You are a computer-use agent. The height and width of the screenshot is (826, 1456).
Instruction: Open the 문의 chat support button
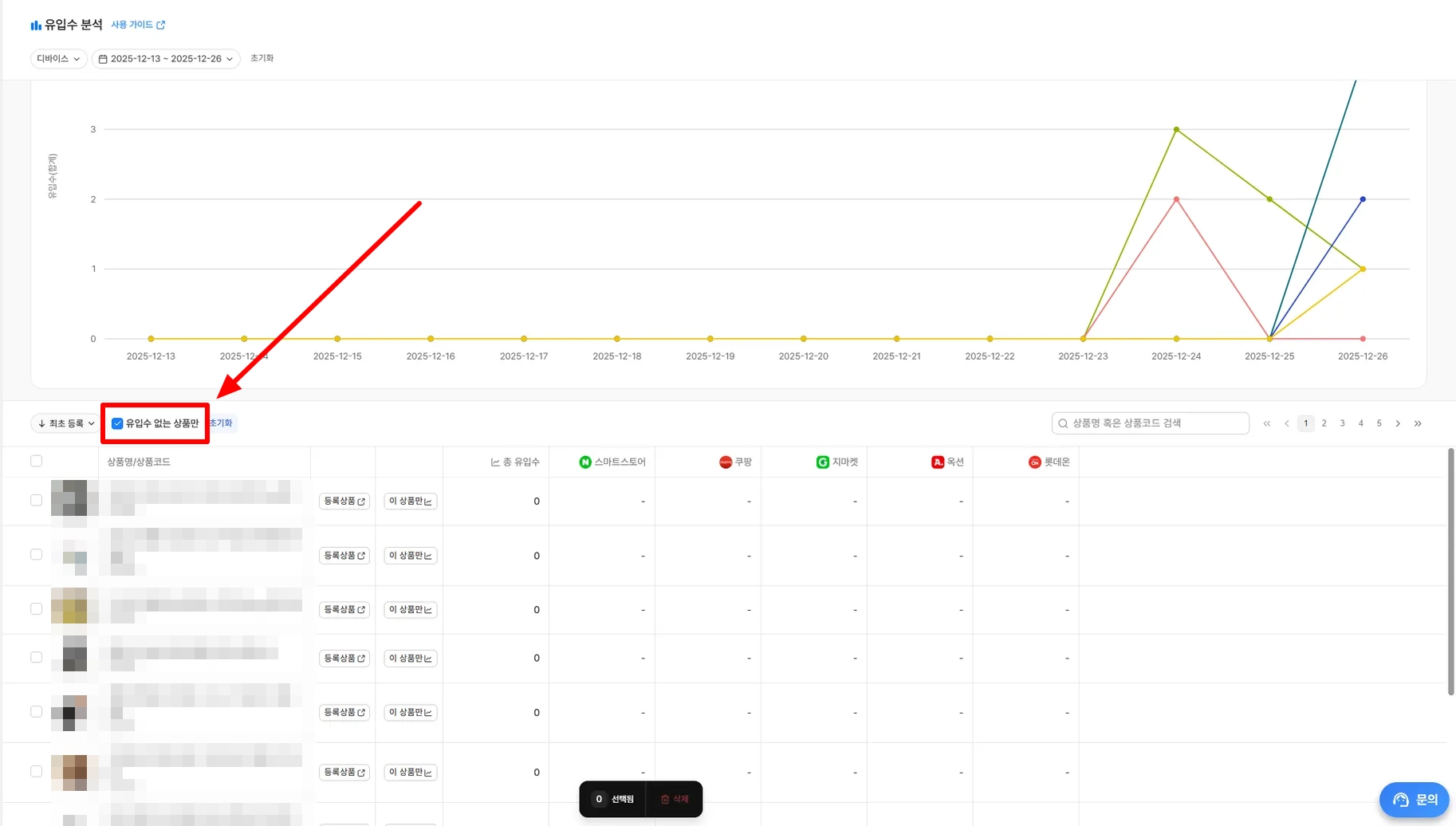pyautogui.click(x=1415, y=800)
